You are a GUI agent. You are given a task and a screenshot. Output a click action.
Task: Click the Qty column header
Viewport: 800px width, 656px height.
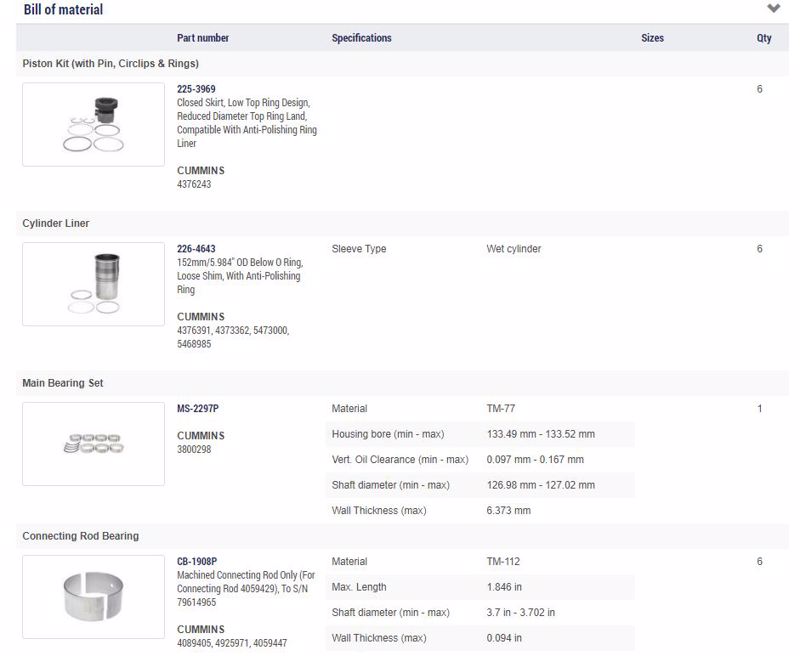pos(763,38)
